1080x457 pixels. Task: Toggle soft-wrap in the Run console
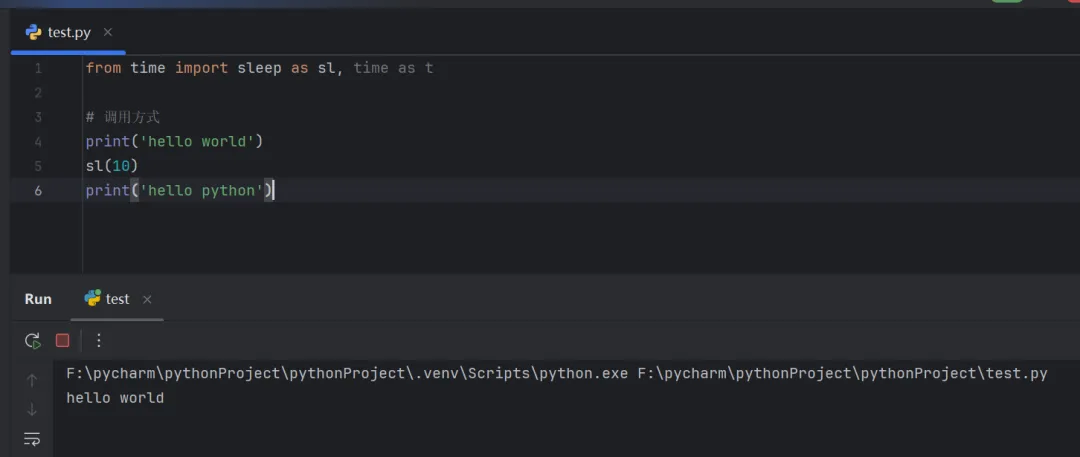click(32, 438)
